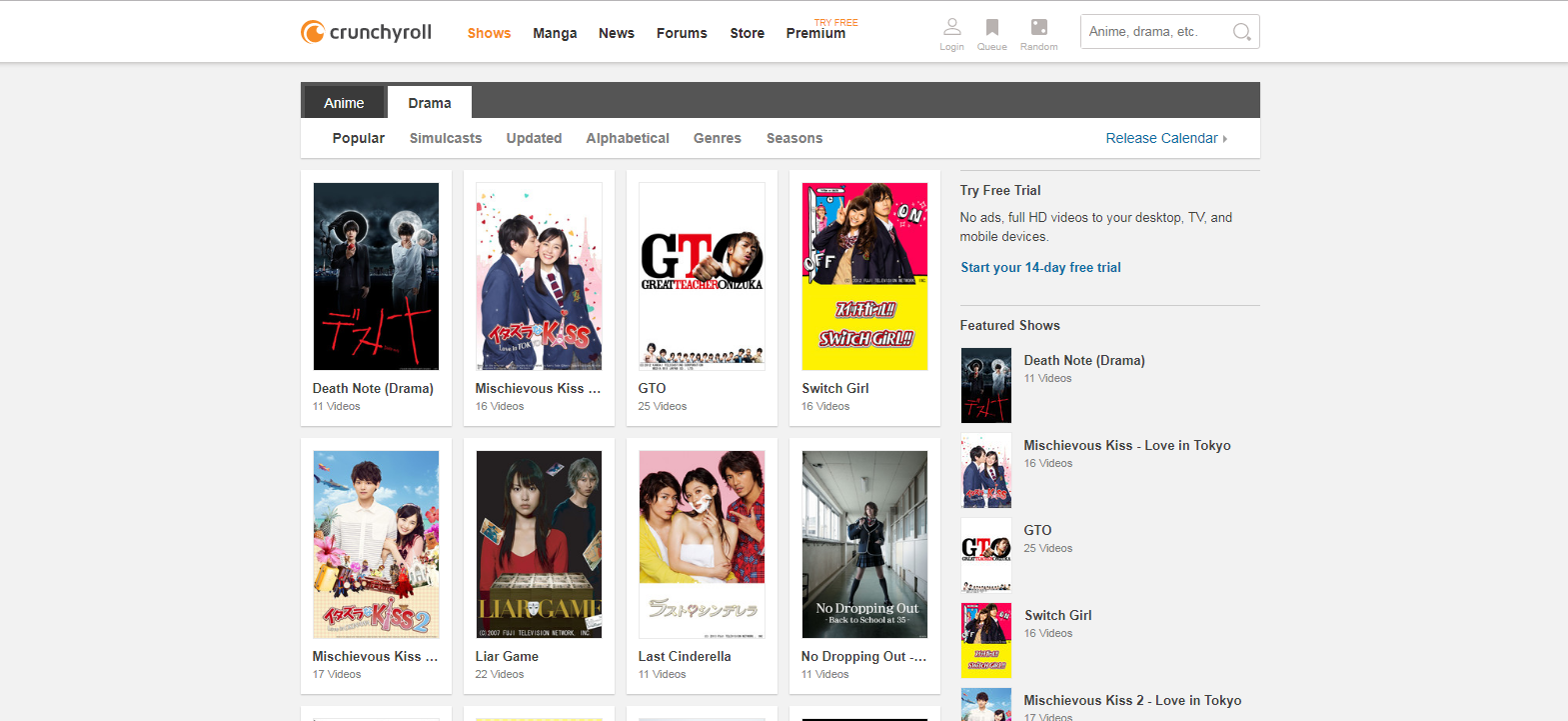Image resolution: width=1568 pixels, height=721 pixels.
Task: Open featured GTO thumbnail
Action: (x=986, y=555)
